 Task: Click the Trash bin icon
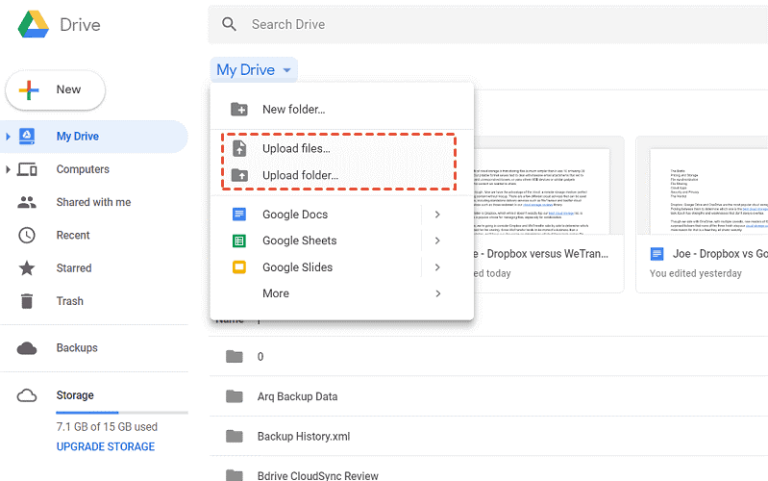coord(27,301)
